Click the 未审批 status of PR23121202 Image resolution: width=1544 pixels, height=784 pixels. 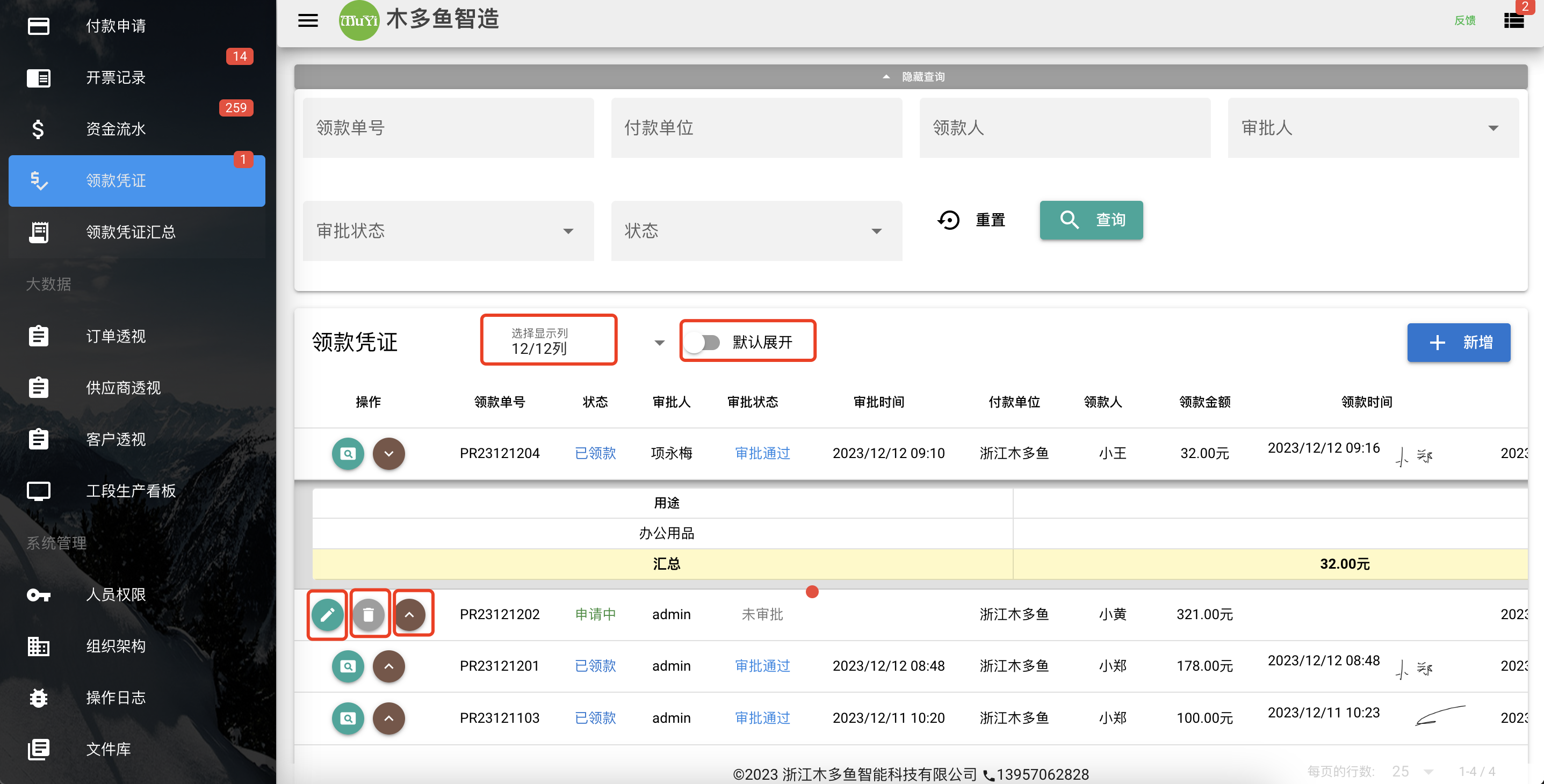(x=762, y=614)
